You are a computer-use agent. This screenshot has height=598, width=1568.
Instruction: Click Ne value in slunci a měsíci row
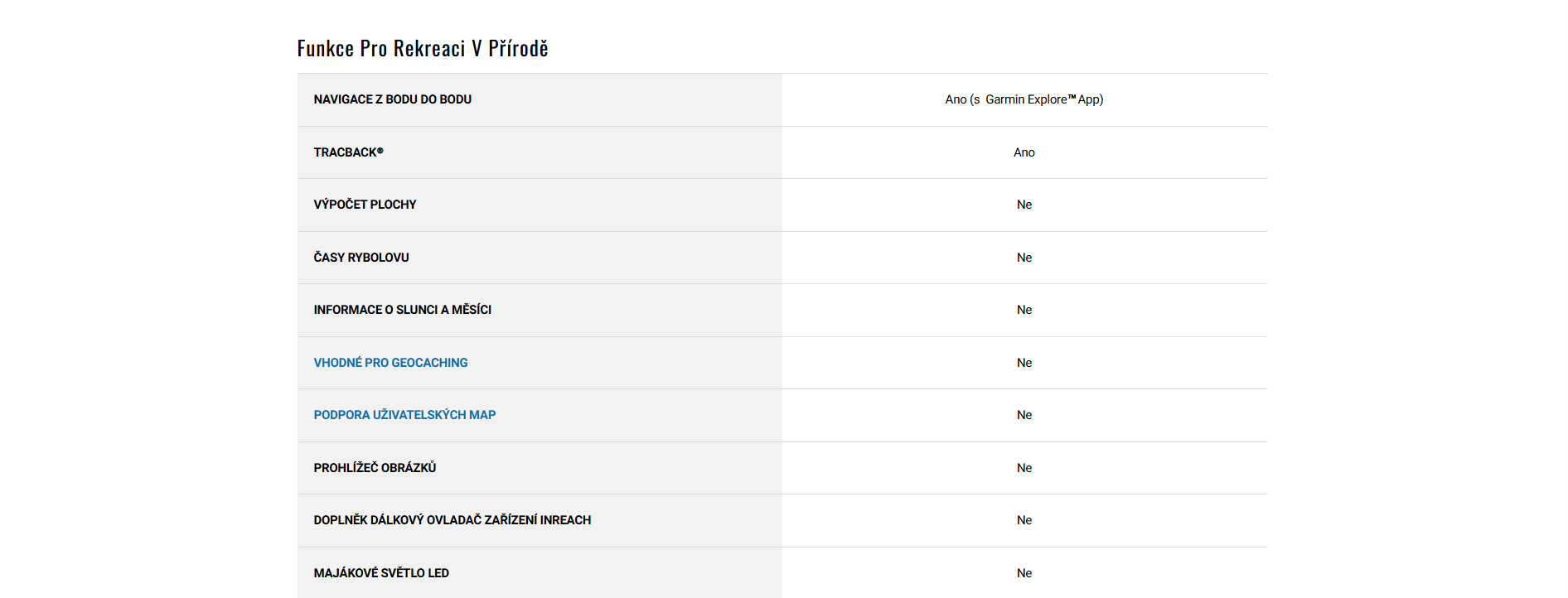1024,310
